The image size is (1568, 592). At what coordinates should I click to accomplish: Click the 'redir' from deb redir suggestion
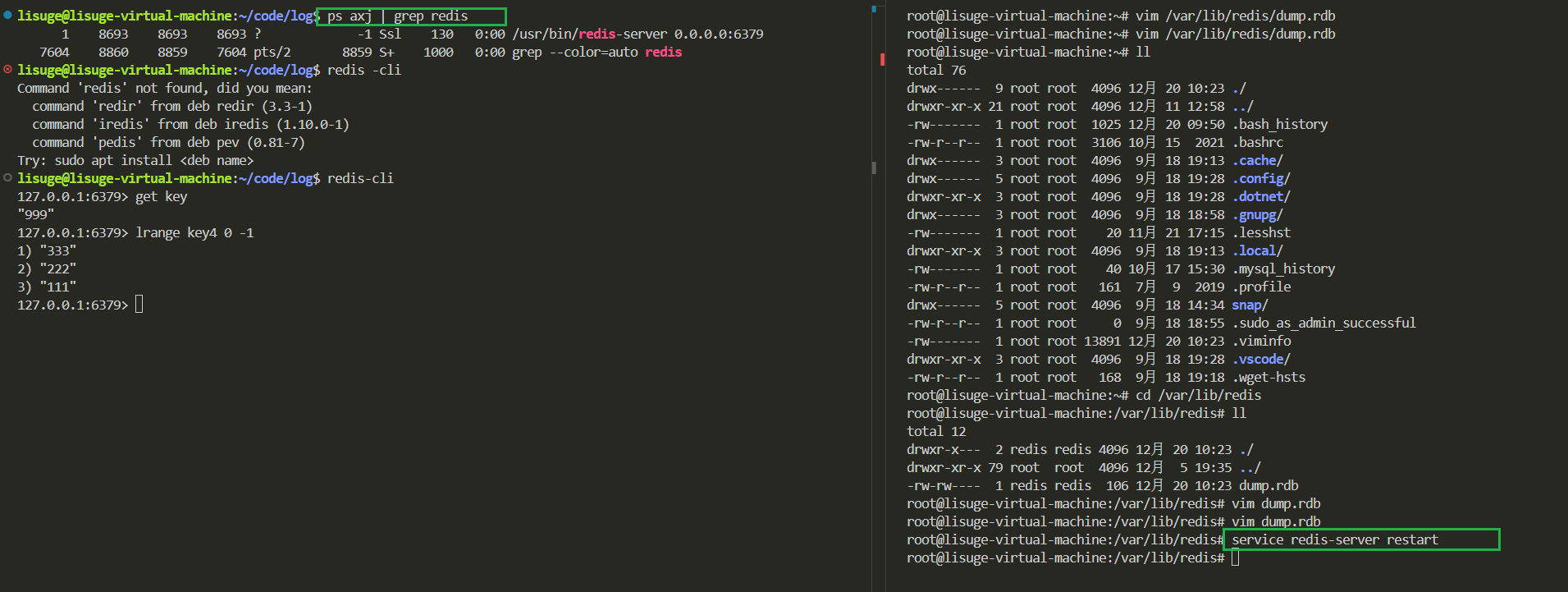172,106
